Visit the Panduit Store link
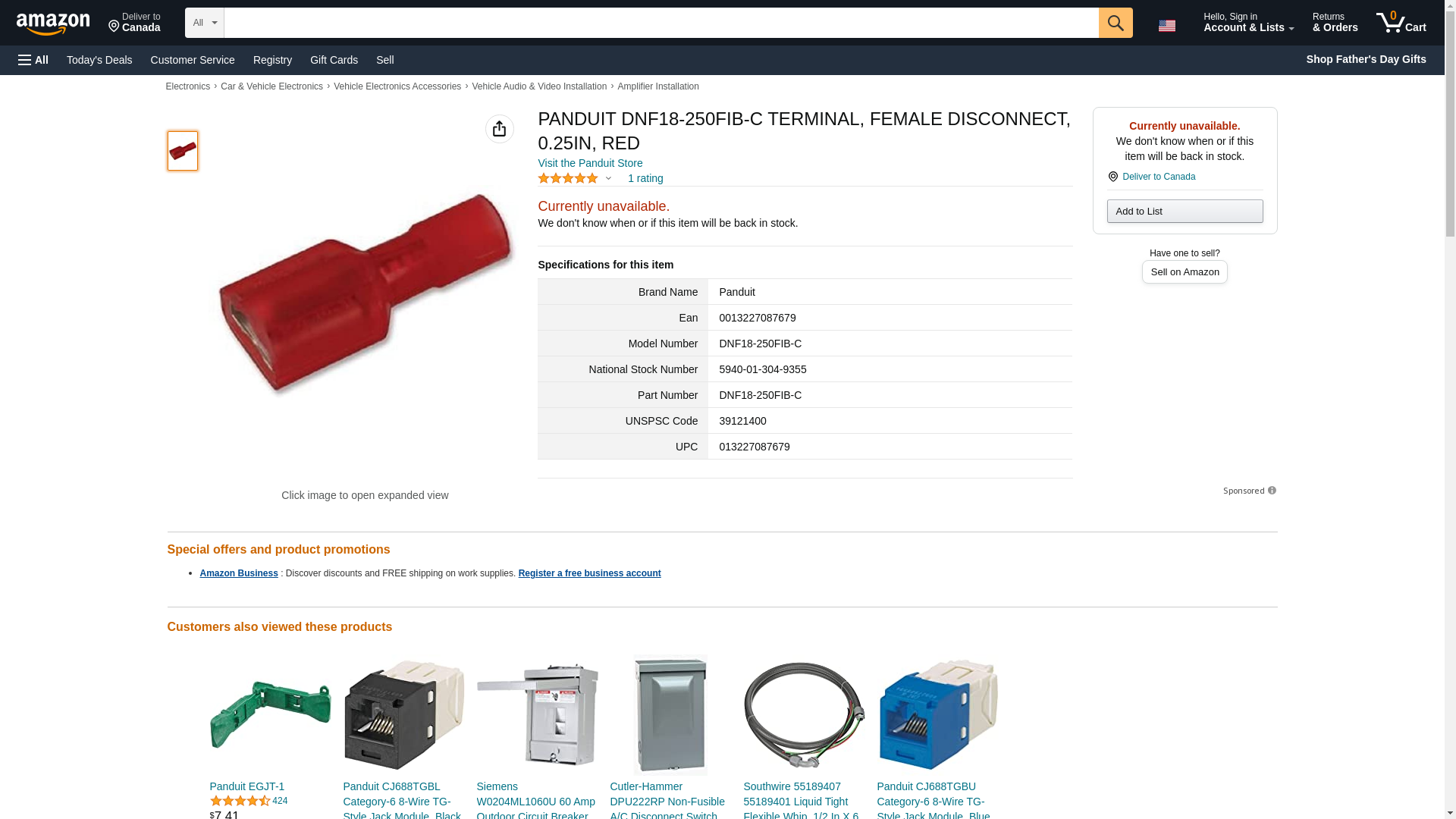The width and height of the screenshot is (1456, 819). coord(590,163)
